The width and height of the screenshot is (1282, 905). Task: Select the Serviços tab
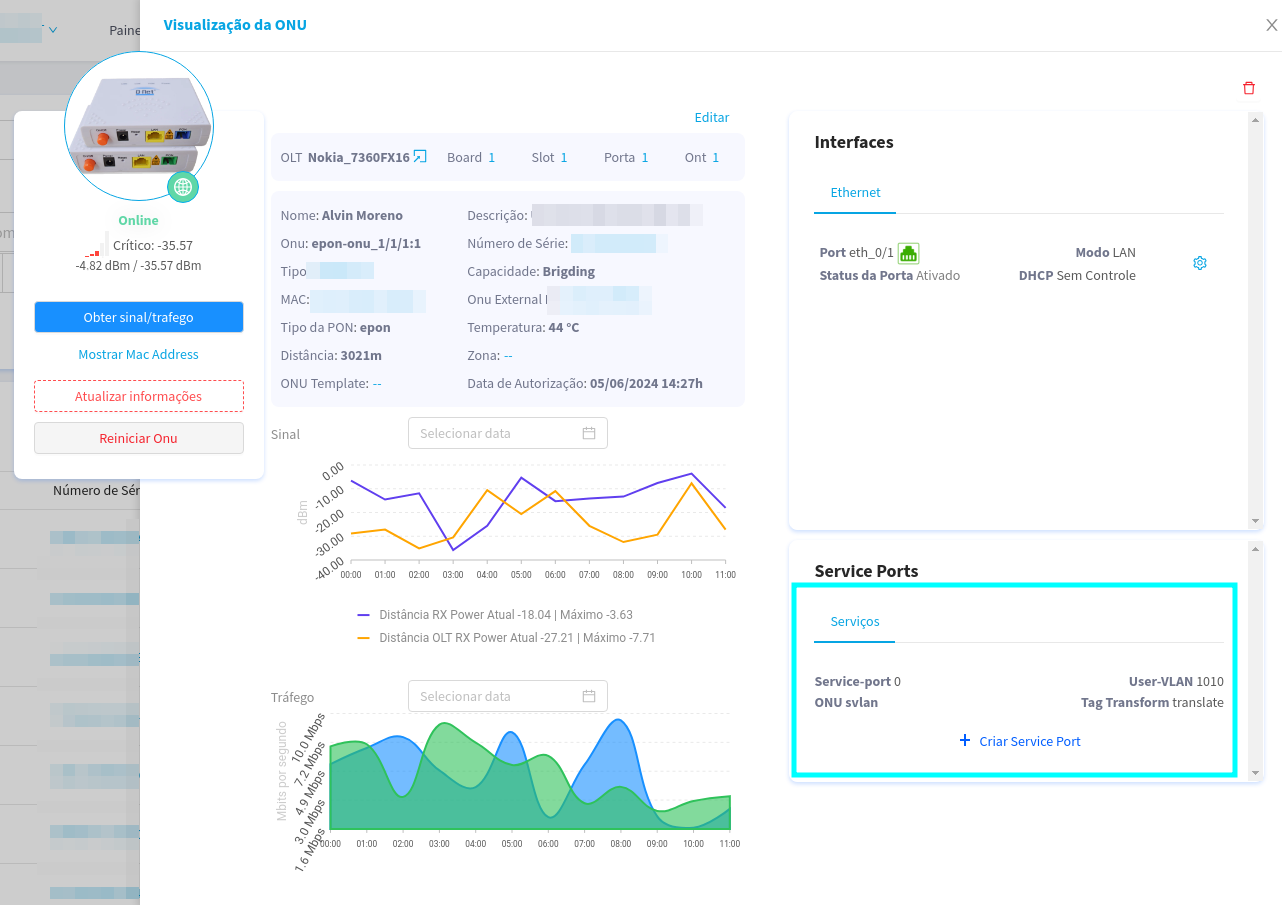(855, 621)
